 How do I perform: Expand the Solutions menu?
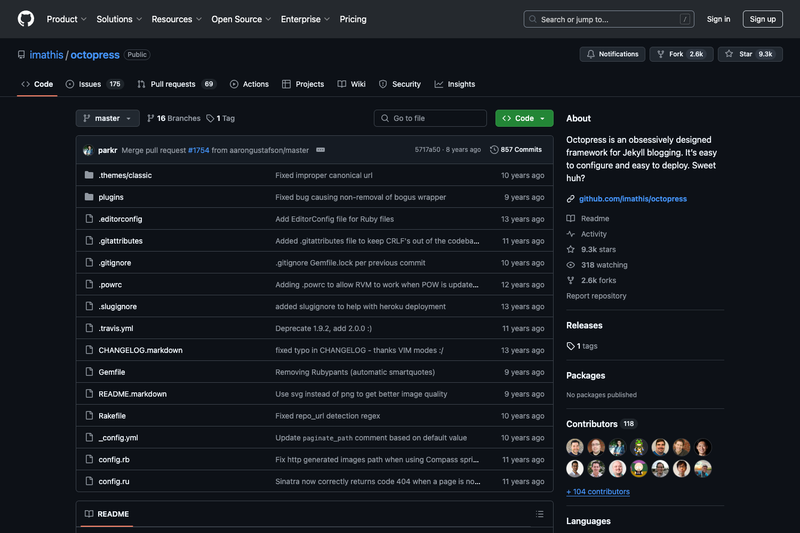point(119,19)
